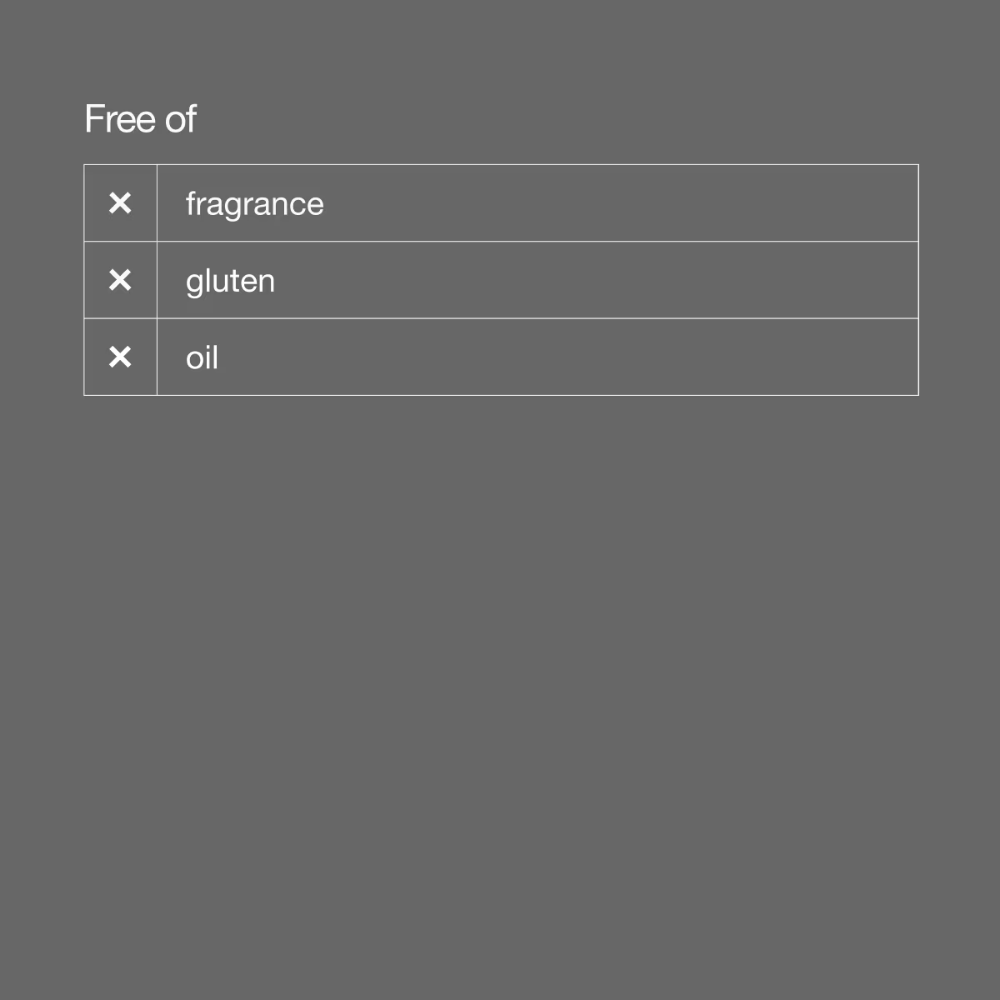Select the gluten label text

(230, 281)
